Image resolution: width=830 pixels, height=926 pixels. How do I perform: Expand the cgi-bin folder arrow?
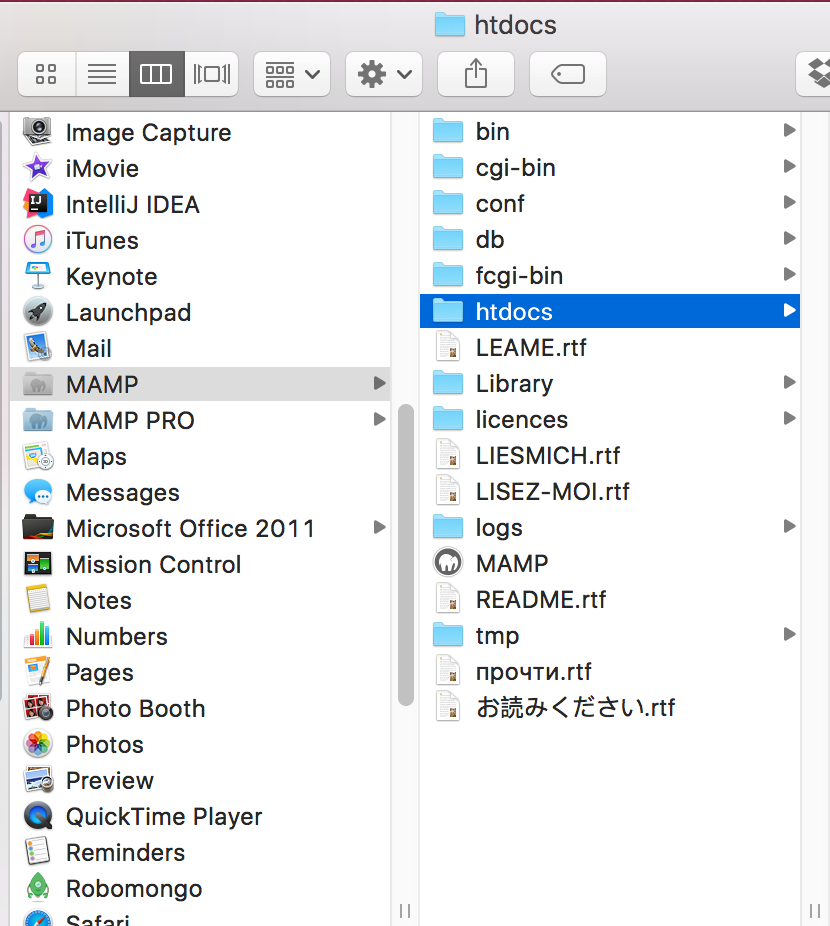pyautogui.click(x=789, y=166)
